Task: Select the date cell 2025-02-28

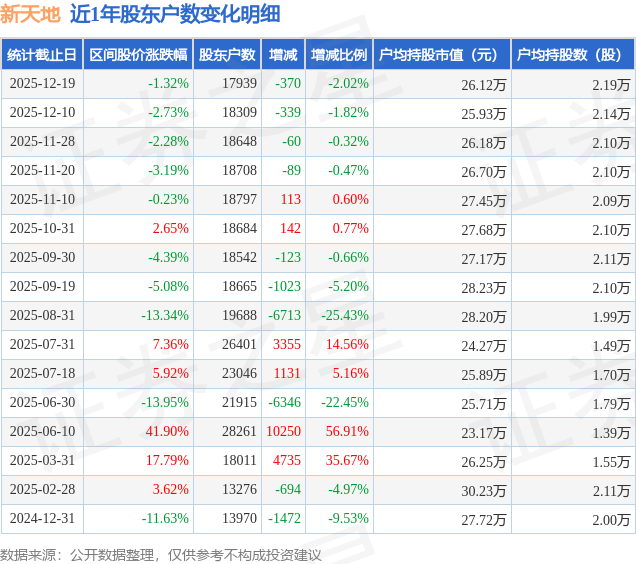Action: tap(43, 490)
